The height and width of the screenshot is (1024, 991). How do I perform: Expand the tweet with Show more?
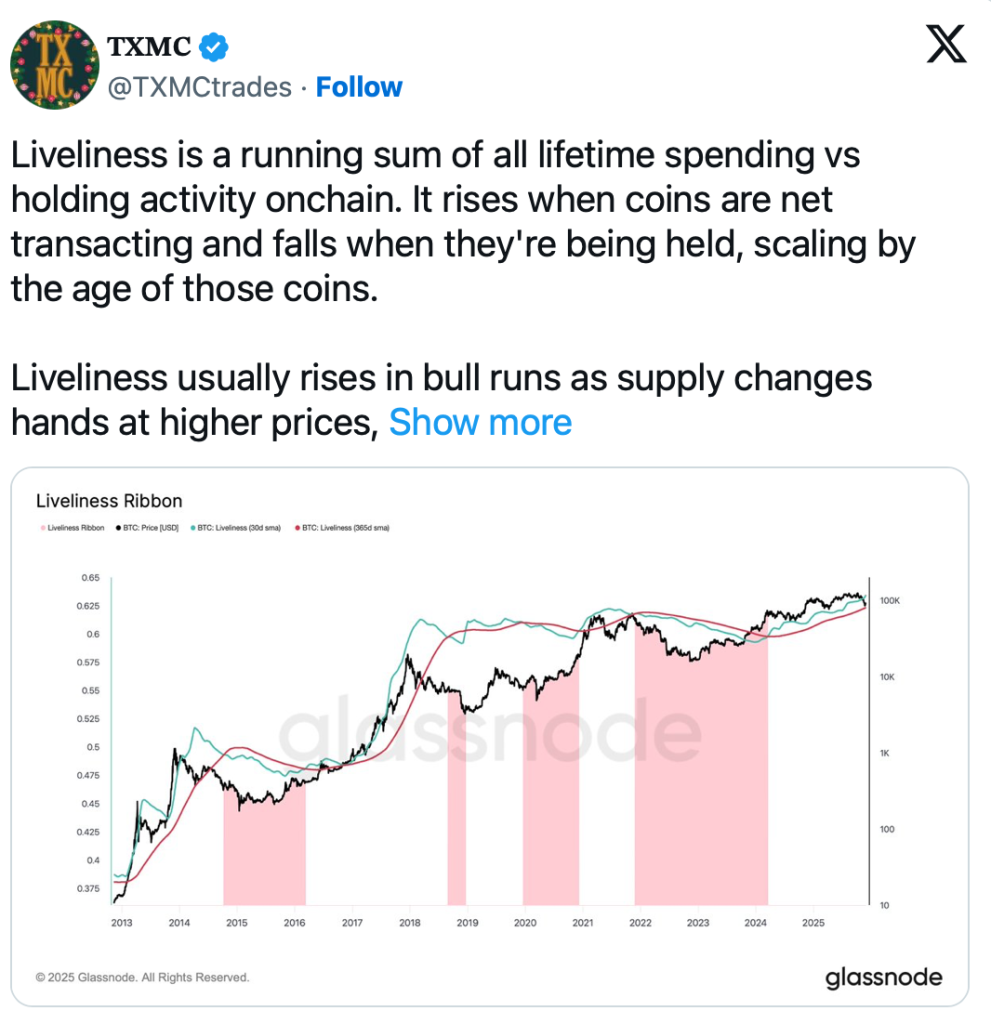[x=480, y=422]
